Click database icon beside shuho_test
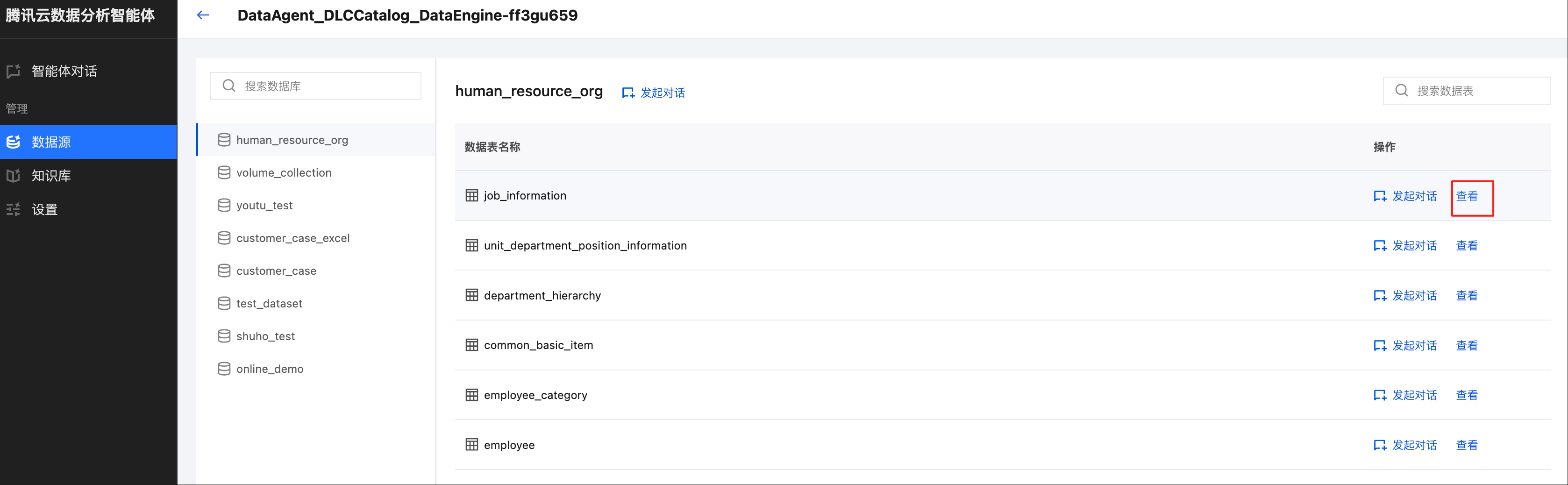The image size is (1568, 485). click(224, 336)
